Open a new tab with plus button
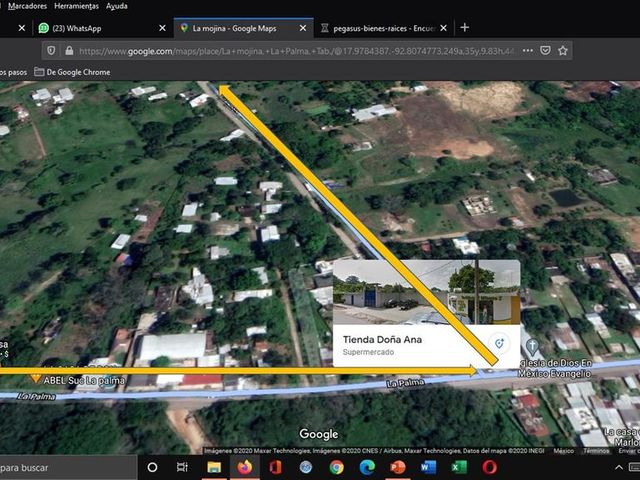Viewport: 640px width, 480px height. [x=464, y=28]
